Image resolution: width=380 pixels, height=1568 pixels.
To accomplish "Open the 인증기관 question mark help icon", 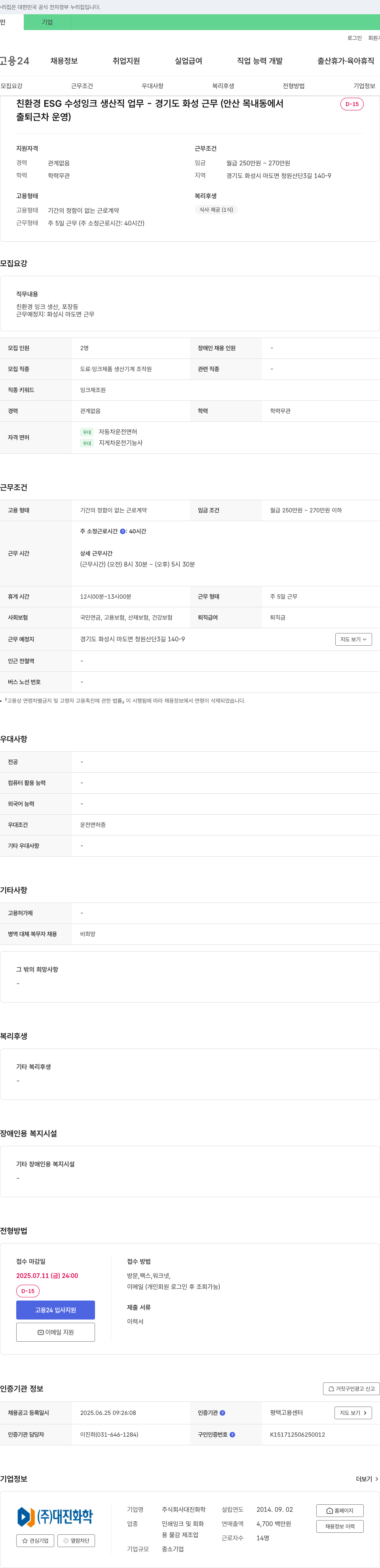I will (x=222, y=1413).
